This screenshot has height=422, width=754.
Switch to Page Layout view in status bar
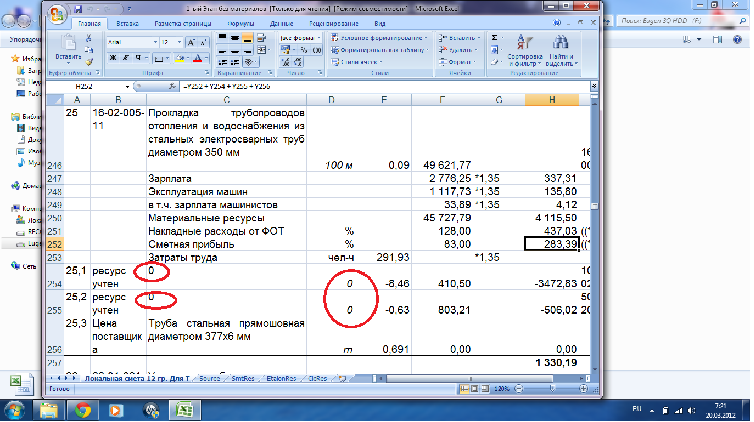coord(475,389)
